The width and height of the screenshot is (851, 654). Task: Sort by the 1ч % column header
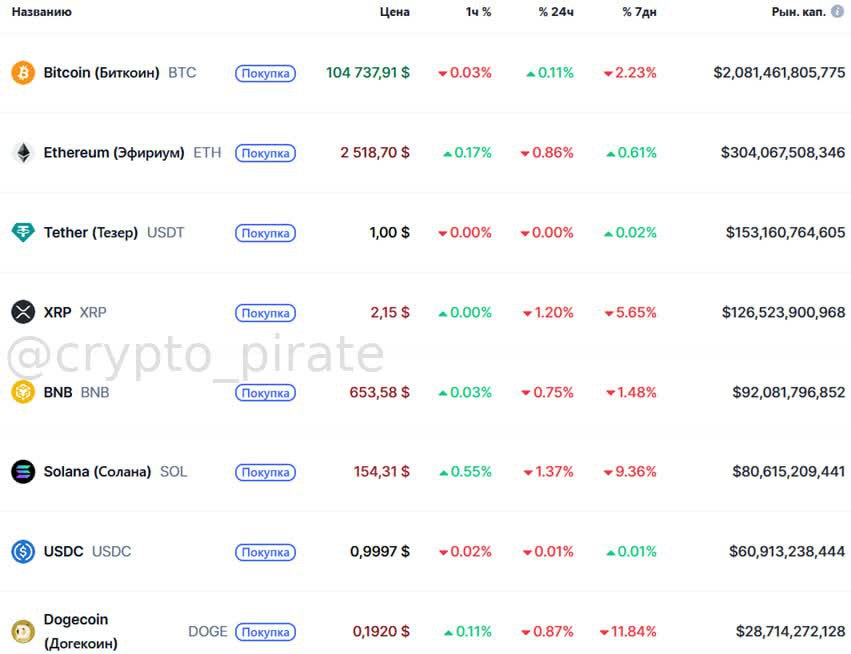click(478, 12)
